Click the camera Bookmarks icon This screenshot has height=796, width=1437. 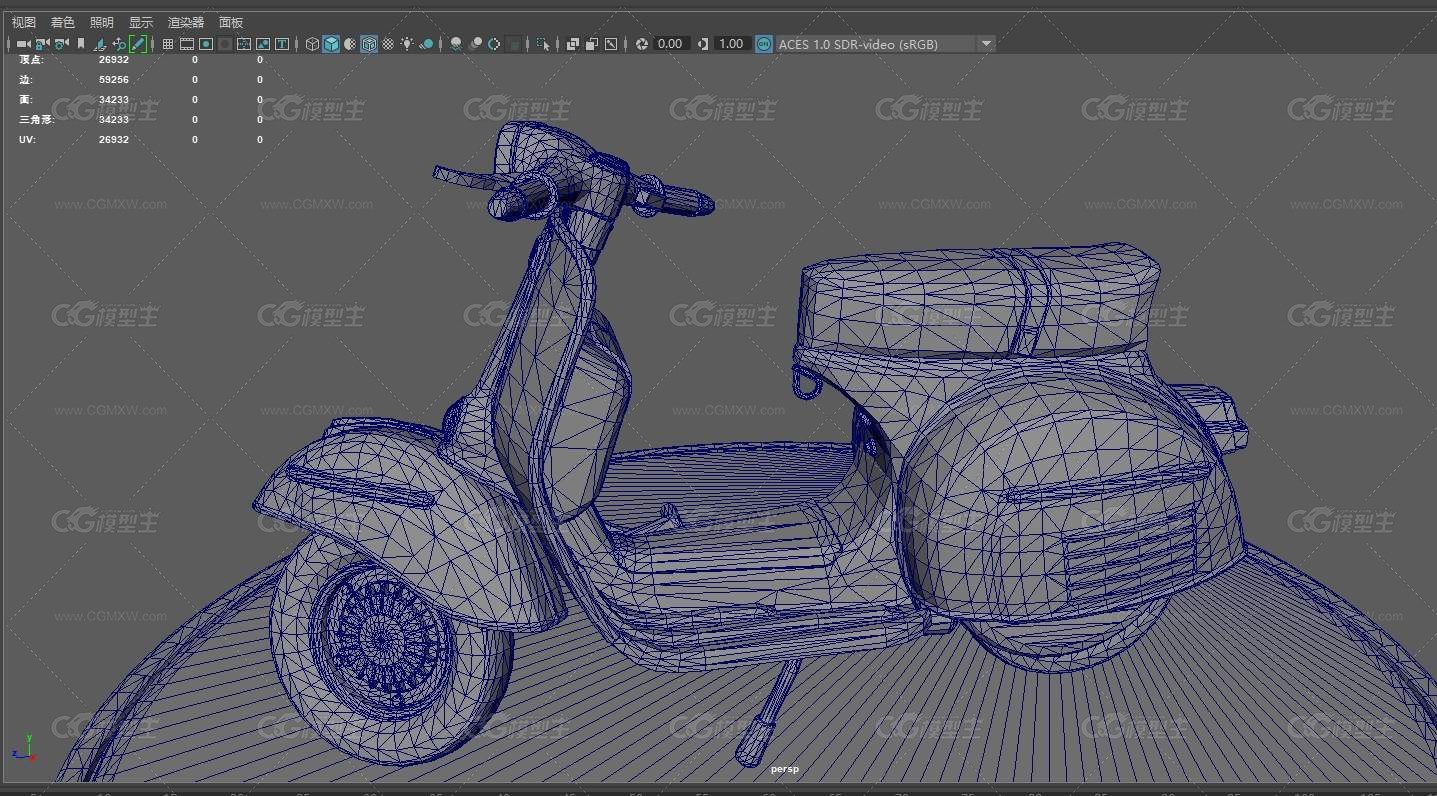pos(81,44)
